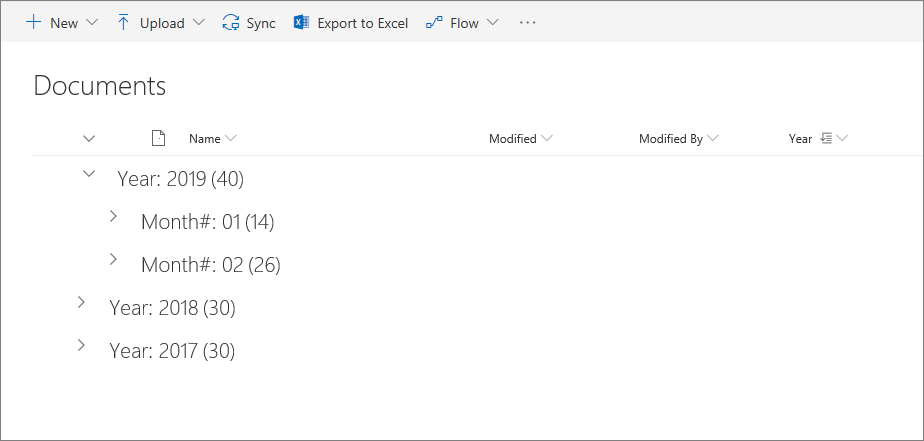Open the Modified column header menu
The width and height of the screenshot is (924, 441).
[x=546, y=139]
